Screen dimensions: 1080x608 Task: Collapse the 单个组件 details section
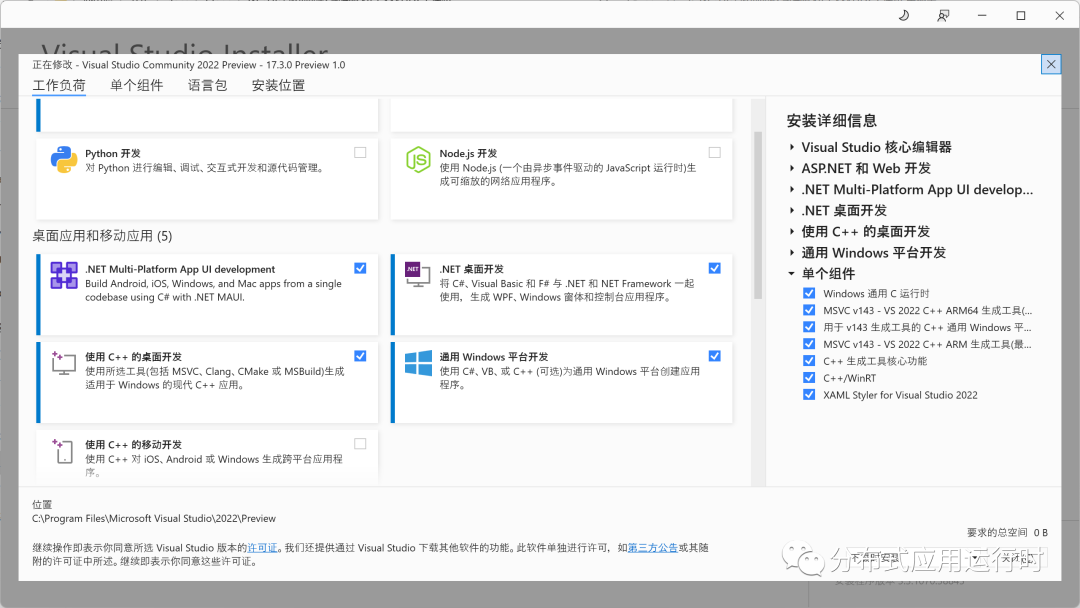(x=792, y=273)
